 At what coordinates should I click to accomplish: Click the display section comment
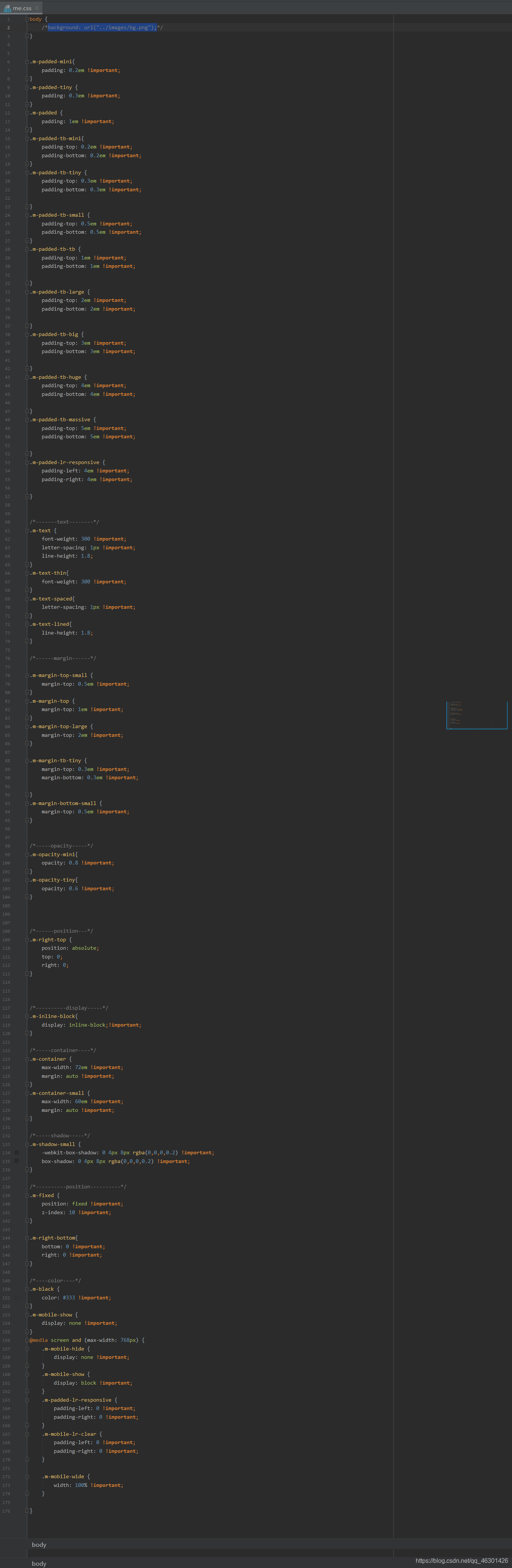coord(69,1007)
